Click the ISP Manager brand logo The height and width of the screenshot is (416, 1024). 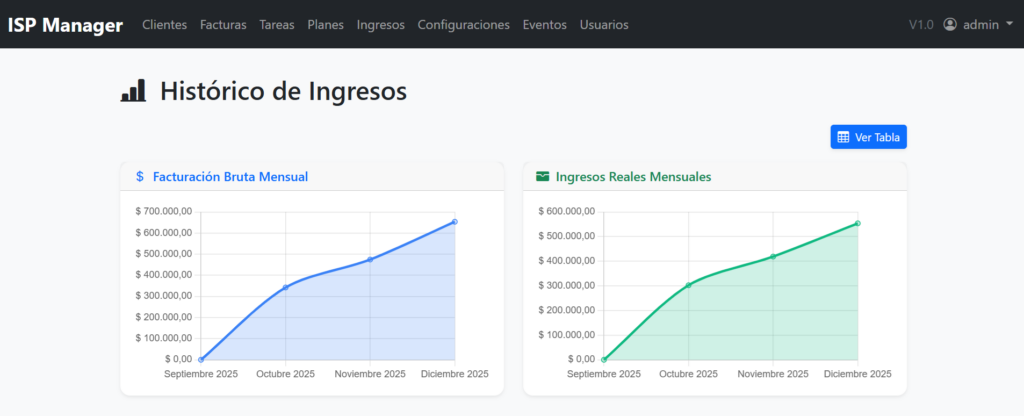65,25
